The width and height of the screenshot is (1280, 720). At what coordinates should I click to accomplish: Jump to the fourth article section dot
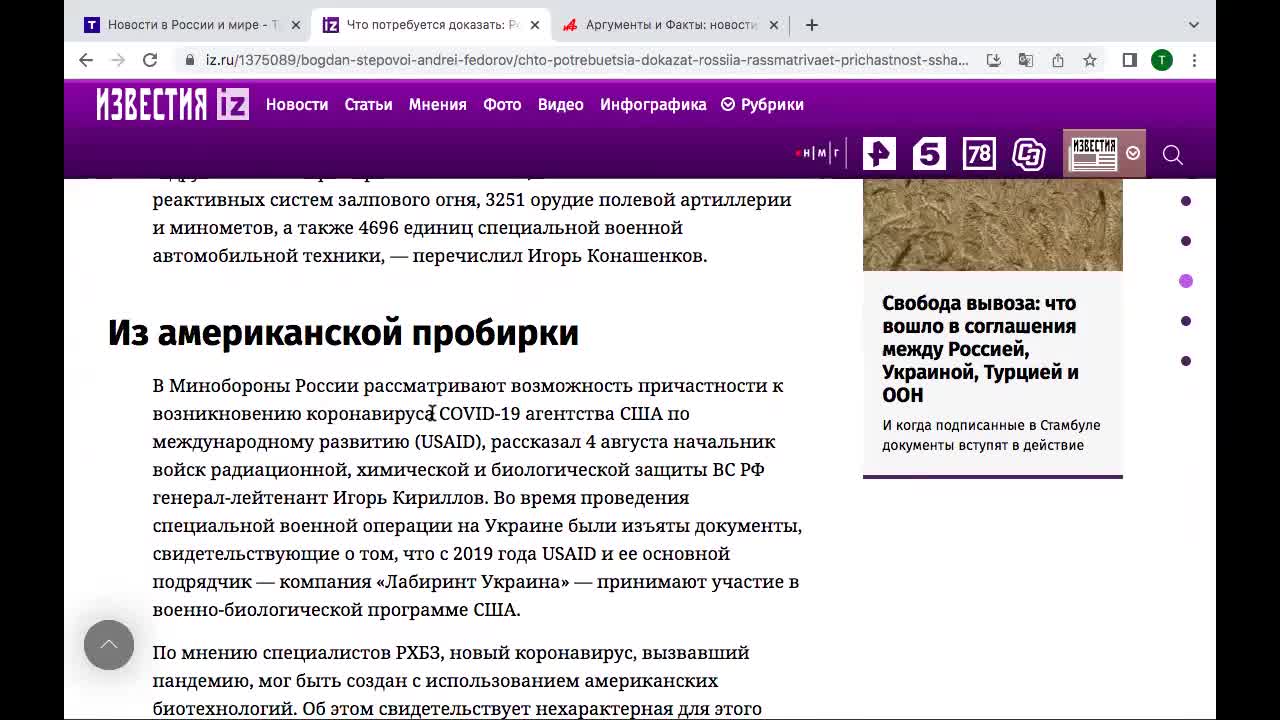coord(1186,321)
